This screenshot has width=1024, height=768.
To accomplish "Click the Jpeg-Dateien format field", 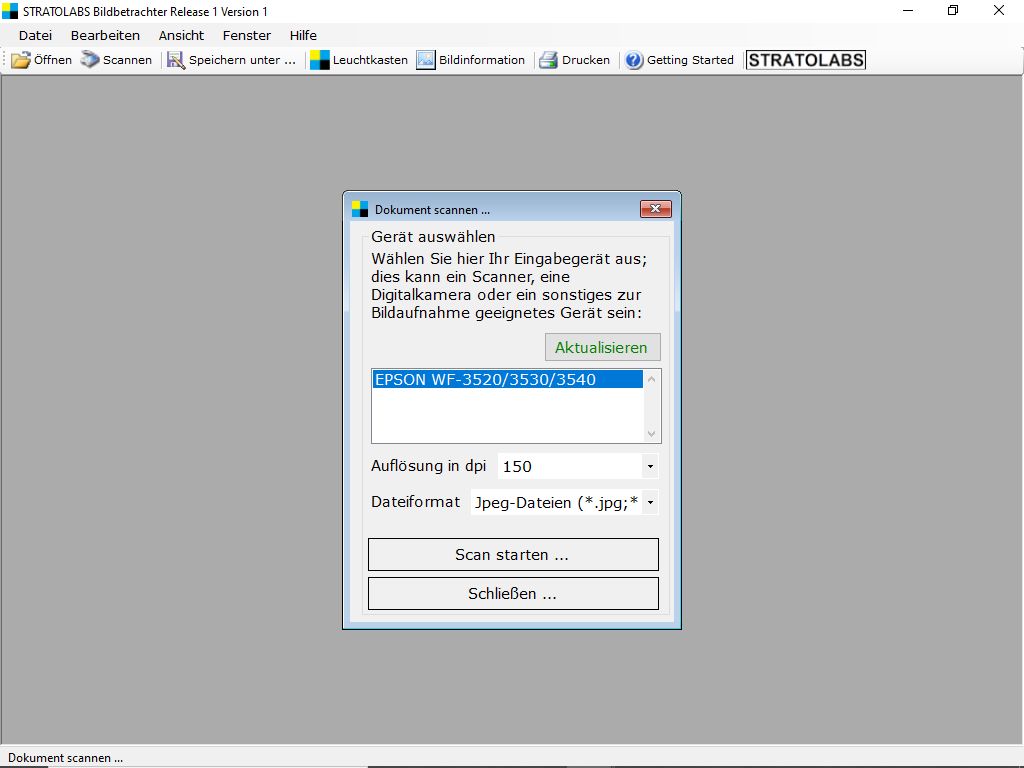I will point(556,503).
